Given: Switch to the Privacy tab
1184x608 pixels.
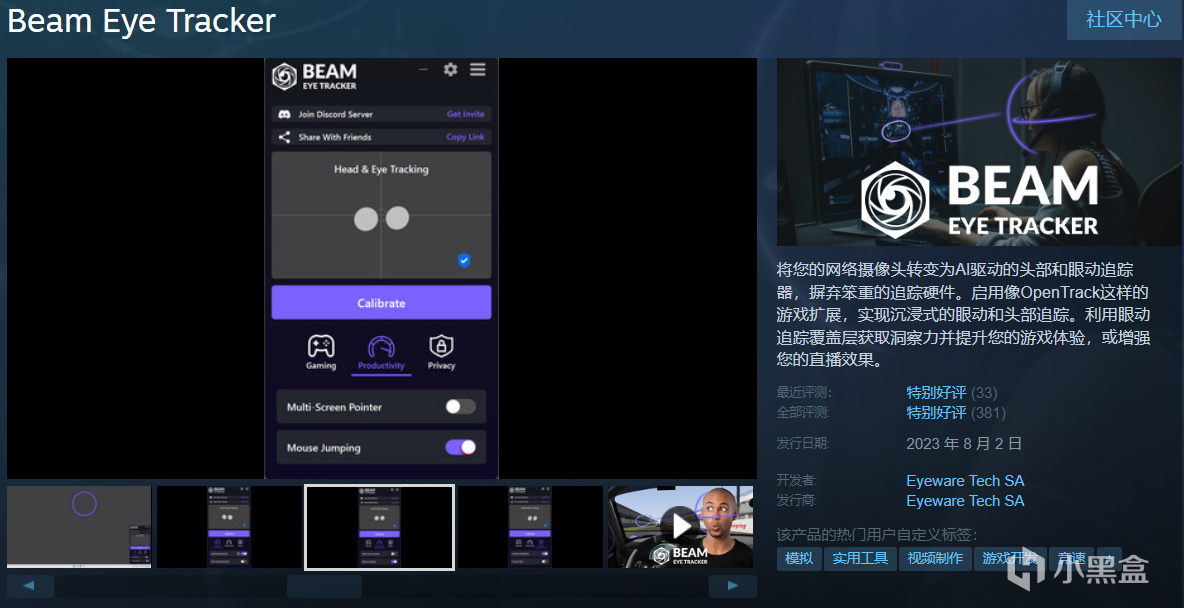Looking at the screenshot, I should [442, 352].
